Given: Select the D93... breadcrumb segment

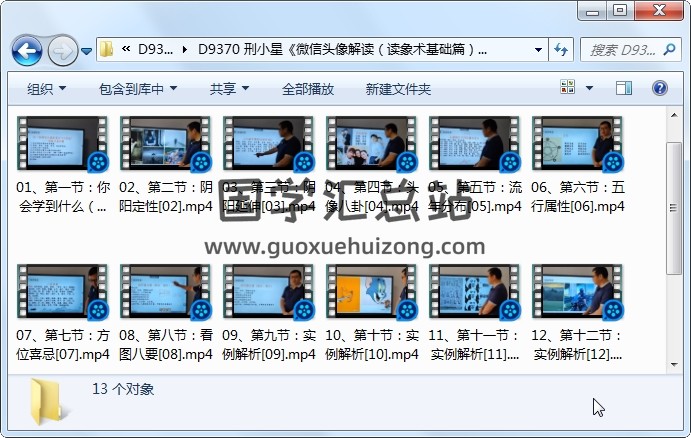Looking at the screenshot, I should pyautogui.click(x=155, y=49).
